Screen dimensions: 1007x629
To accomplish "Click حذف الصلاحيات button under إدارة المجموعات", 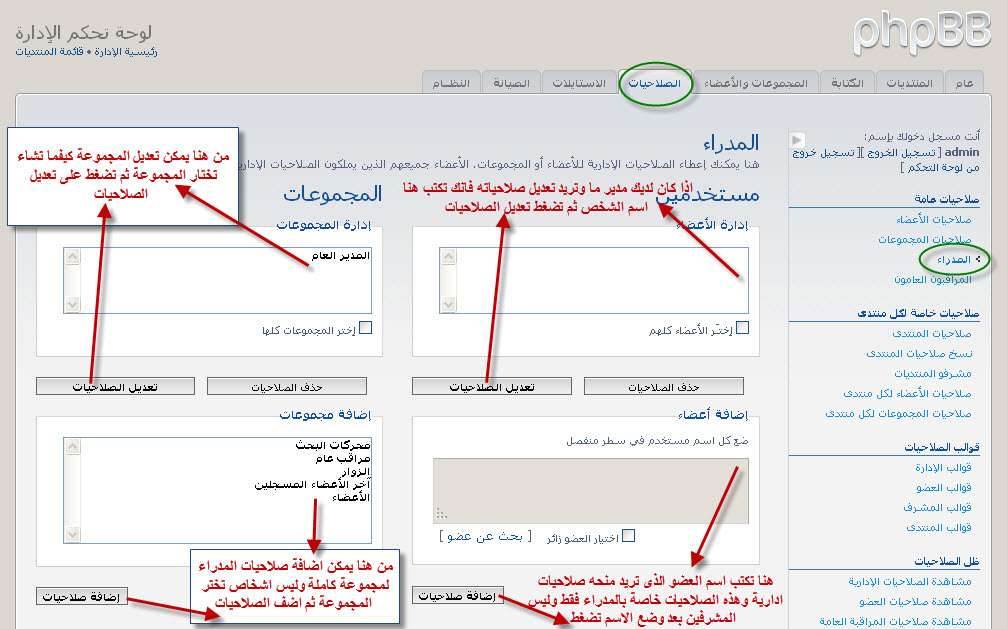I will click(286, 387).
